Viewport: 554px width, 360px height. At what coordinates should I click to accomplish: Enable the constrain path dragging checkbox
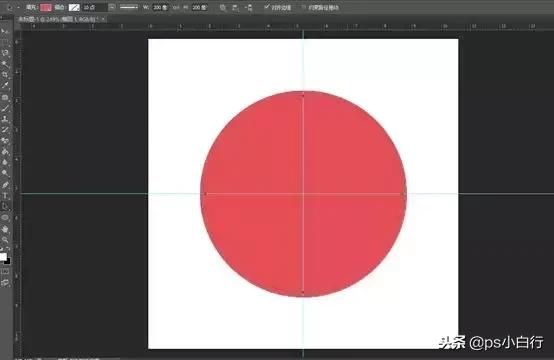[x=303, y=7]
